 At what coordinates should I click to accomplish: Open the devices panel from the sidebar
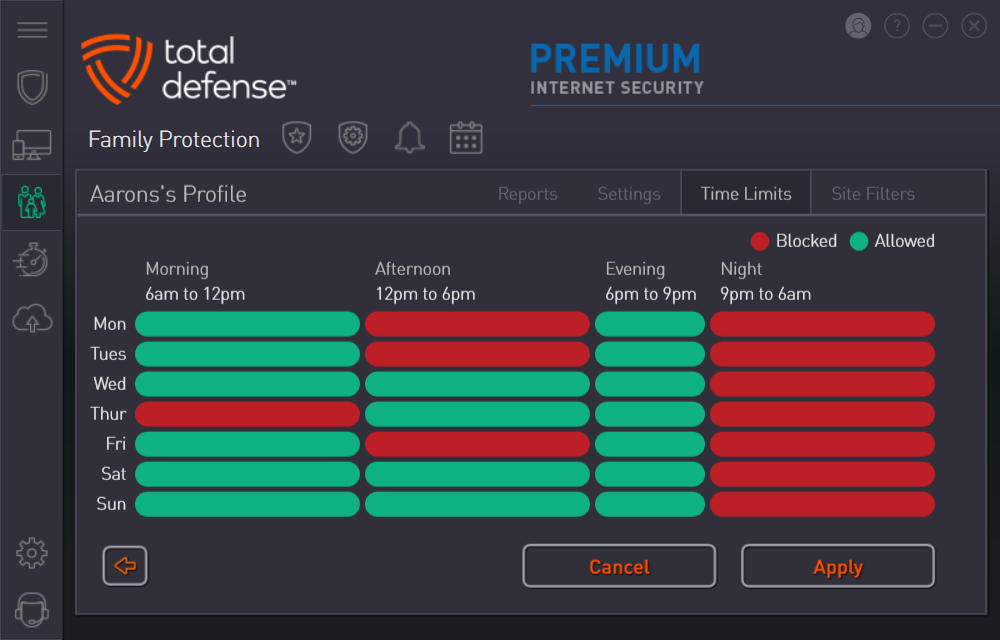(32, 144)
